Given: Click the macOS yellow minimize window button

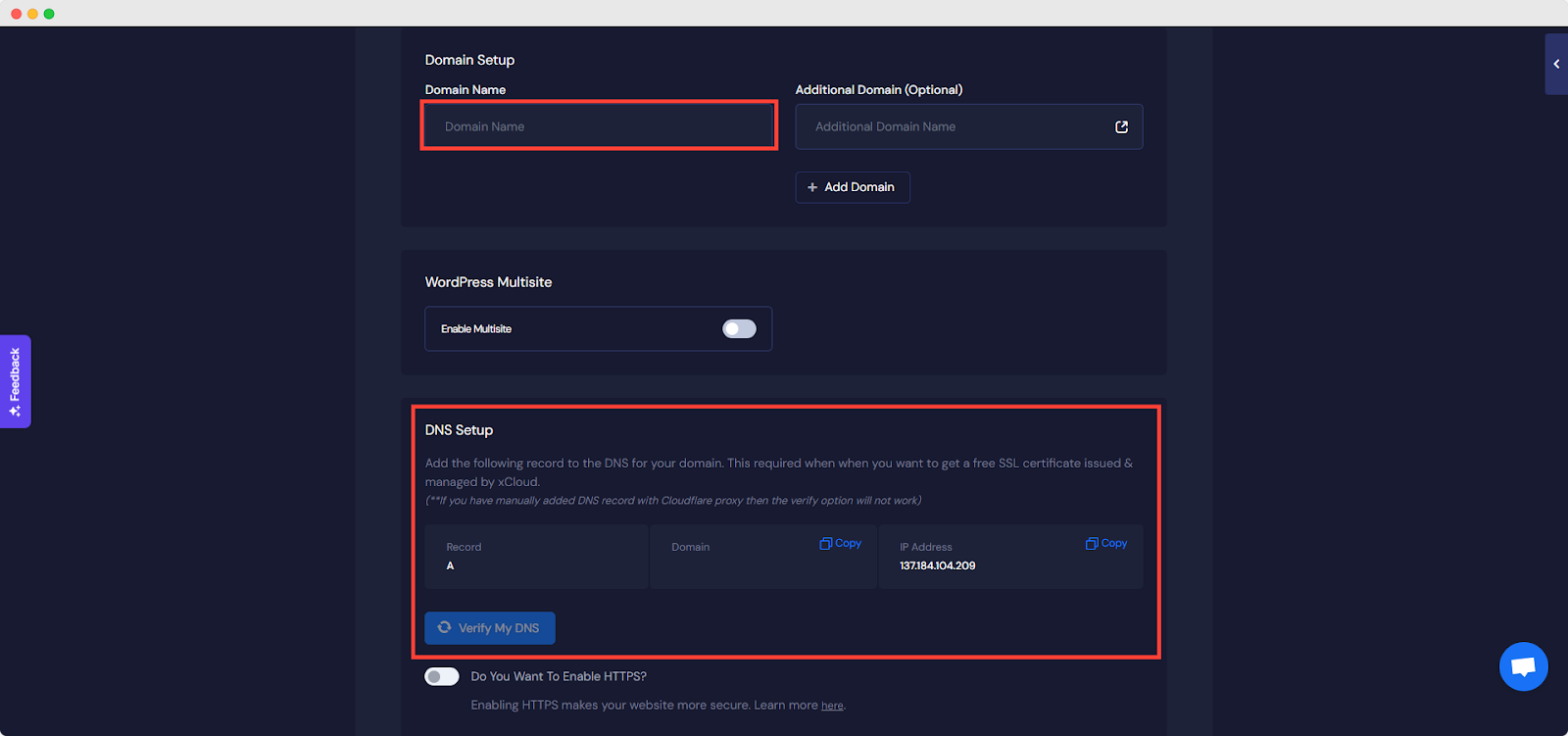Looking at the screenshot, I should pyautogui.click(x=32, y=14).
